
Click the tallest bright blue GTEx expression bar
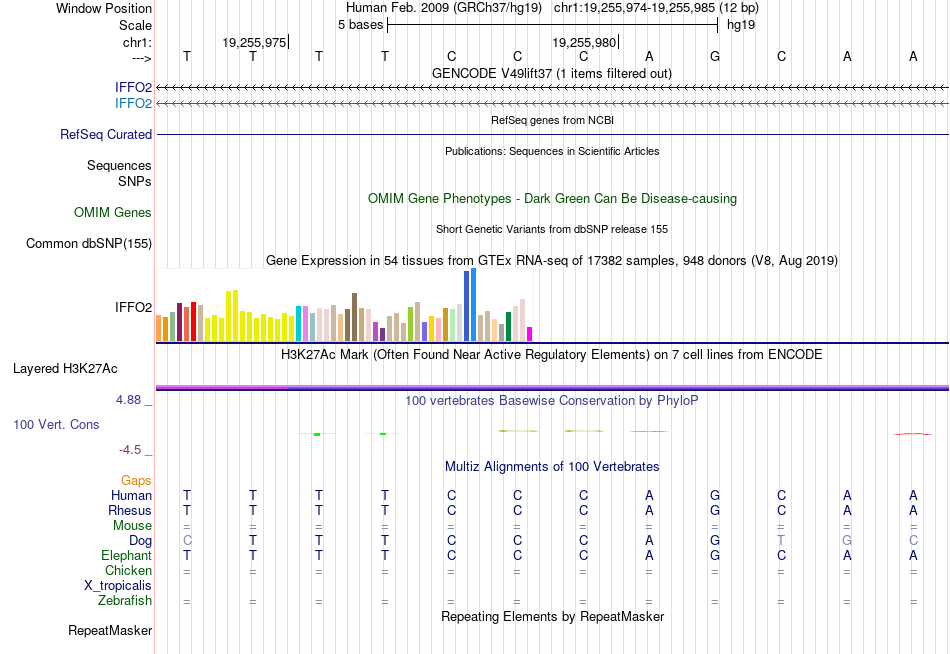pos(474,305)
